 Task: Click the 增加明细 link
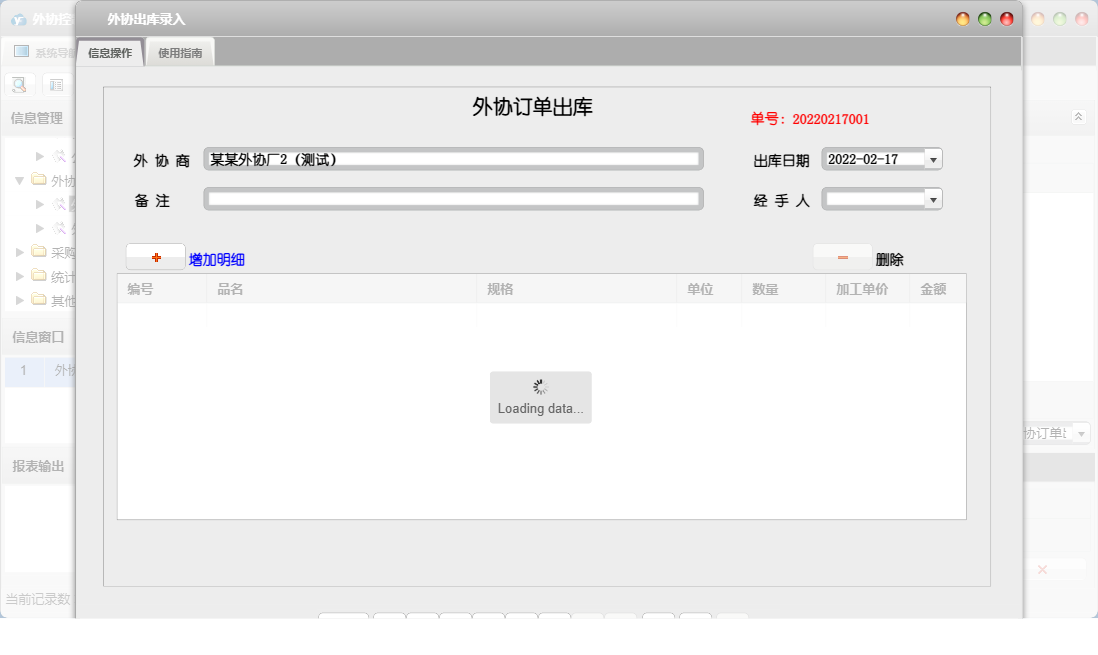[x=216, y=259]
